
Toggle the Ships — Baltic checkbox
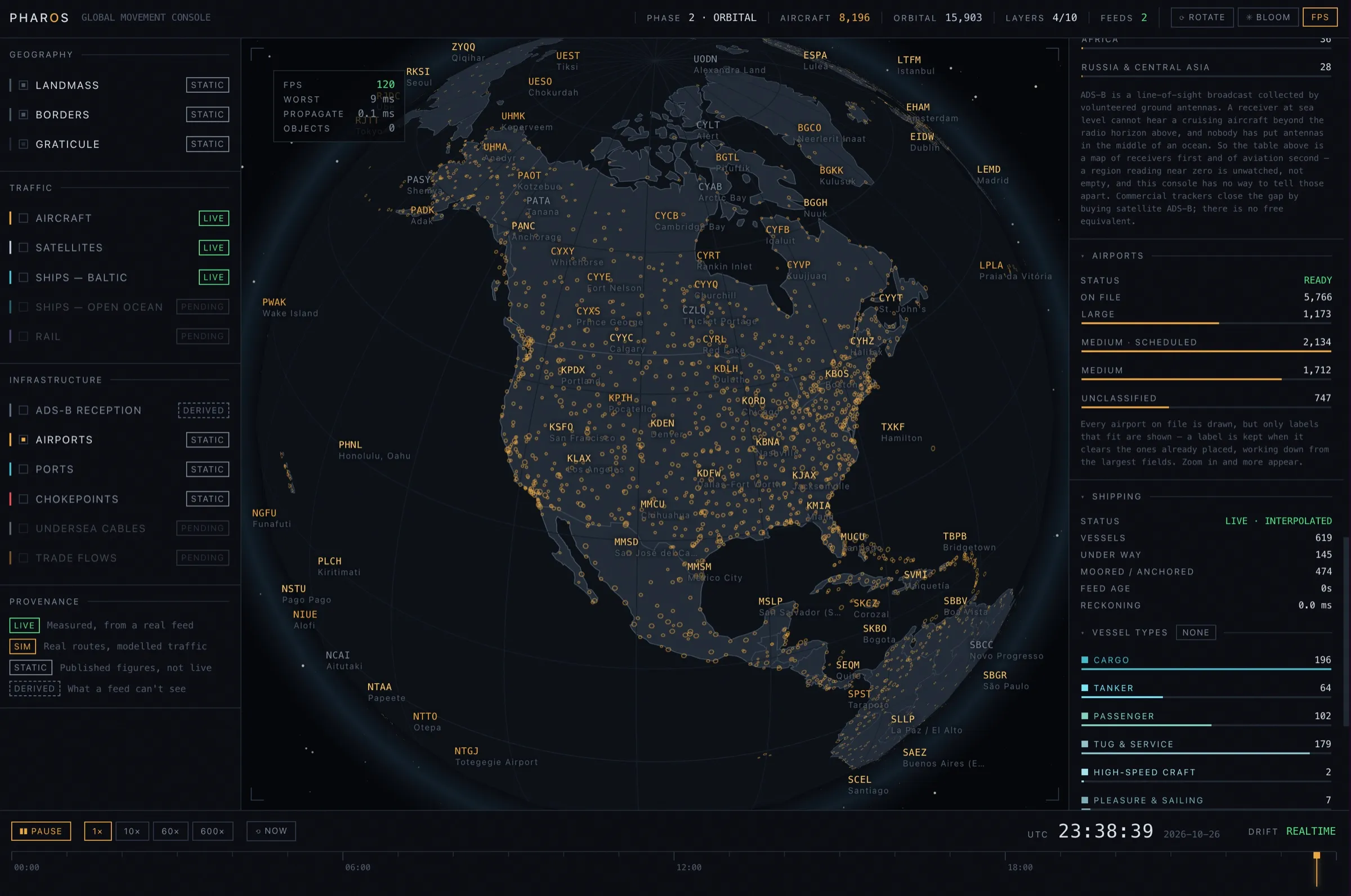coord(24,277)
